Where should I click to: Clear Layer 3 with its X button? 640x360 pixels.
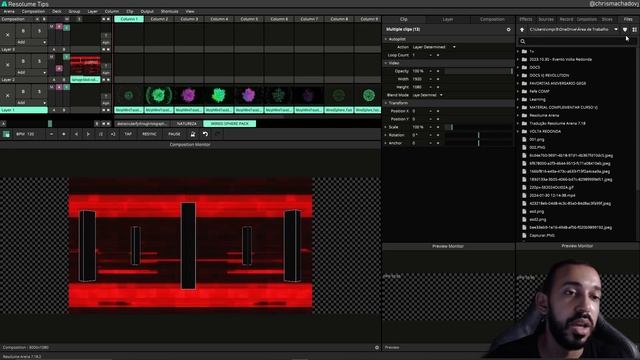[7, 35]
